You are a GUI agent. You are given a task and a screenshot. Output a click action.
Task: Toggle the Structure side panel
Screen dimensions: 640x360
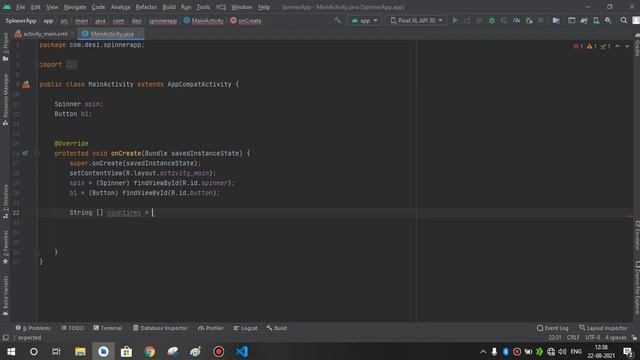(x=5, y=201)
